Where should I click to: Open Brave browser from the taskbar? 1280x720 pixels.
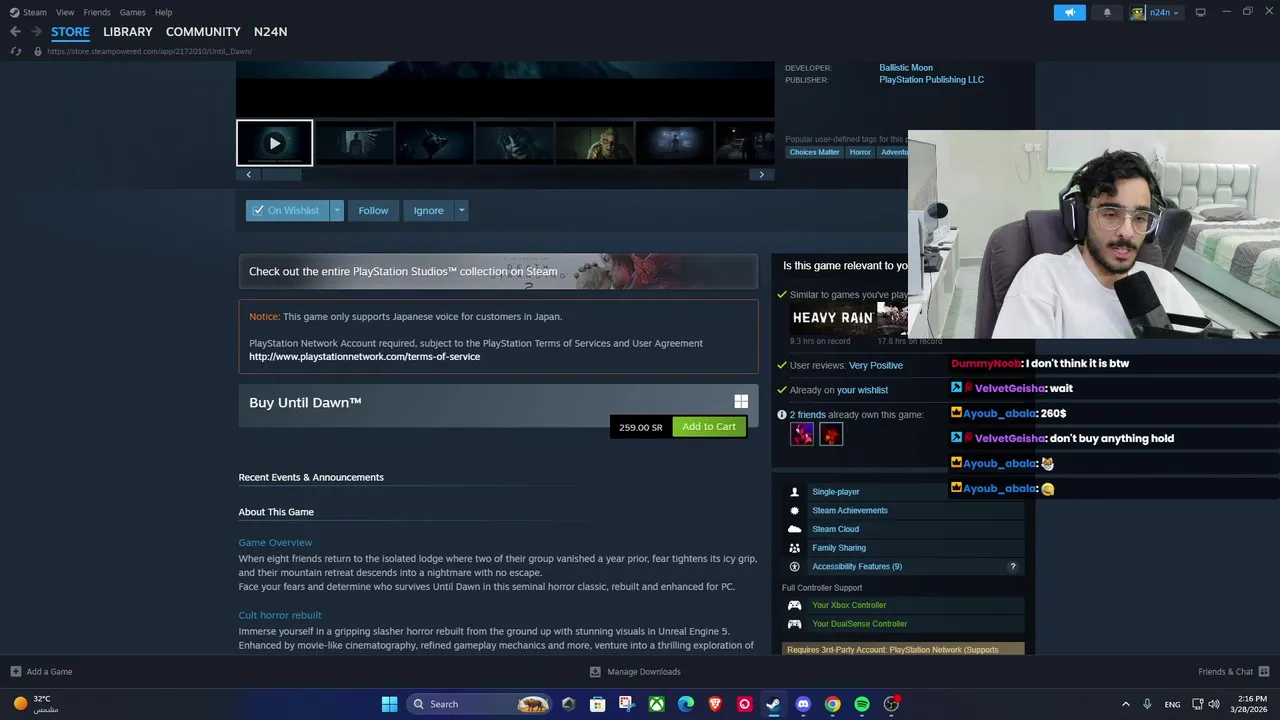[715, 704]
